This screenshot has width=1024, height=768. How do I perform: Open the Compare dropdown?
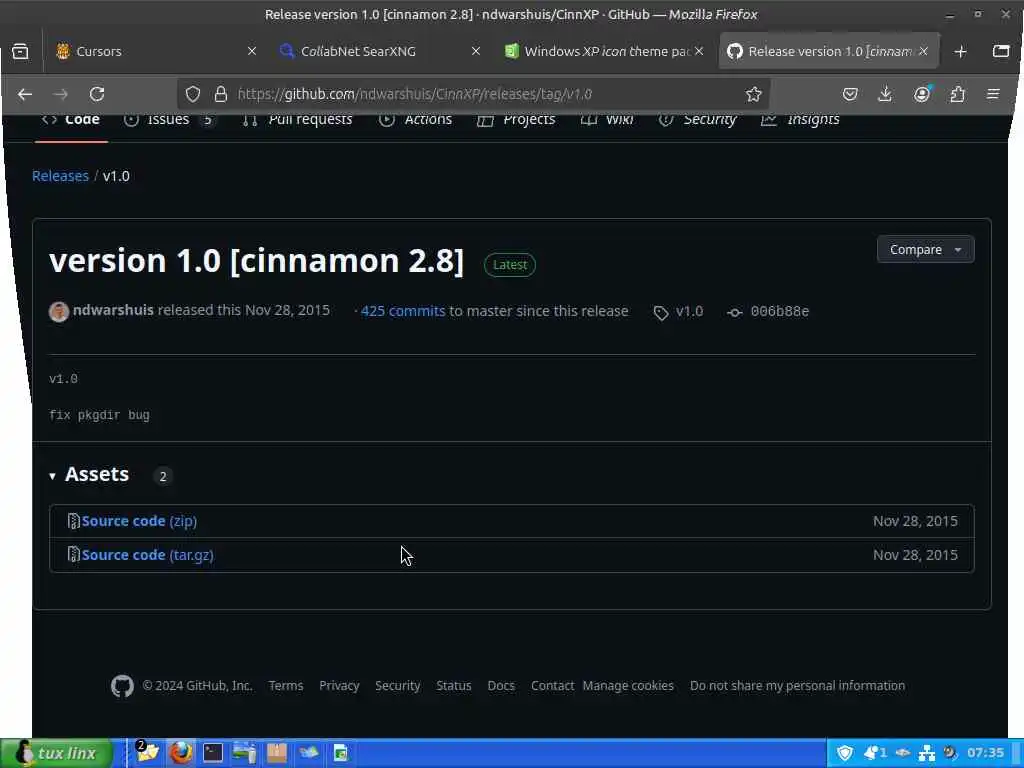point(925,249)
